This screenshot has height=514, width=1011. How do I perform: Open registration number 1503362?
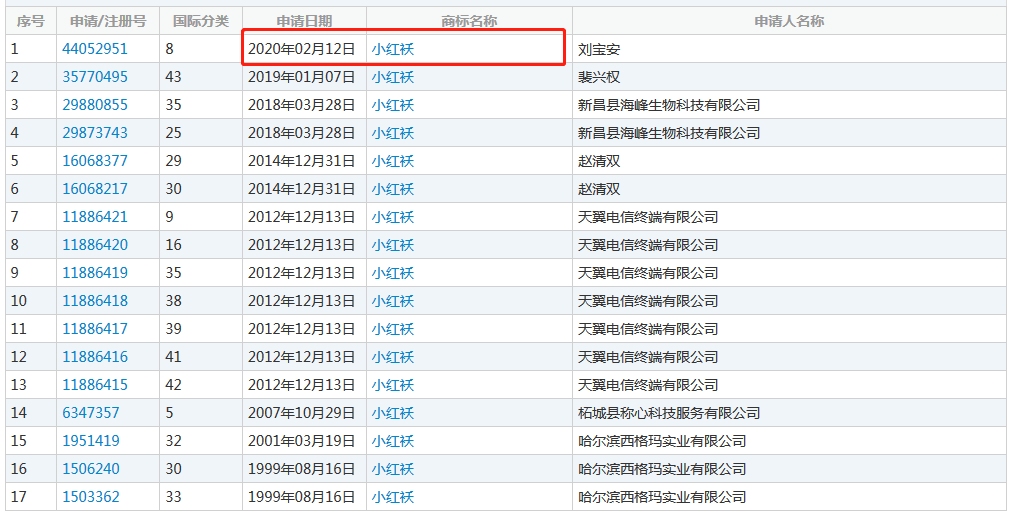coord(91,497)
